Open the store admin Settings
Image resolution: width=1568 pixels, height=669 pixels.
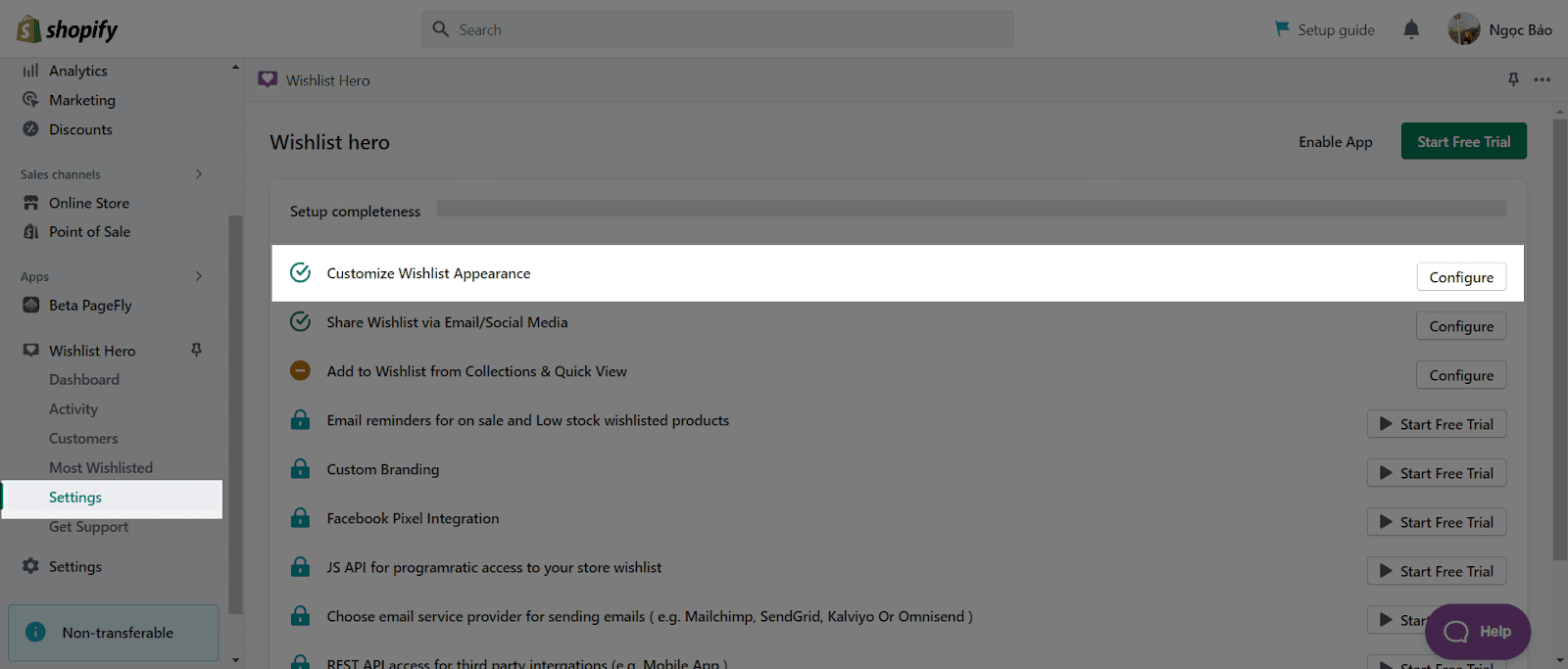75,566
